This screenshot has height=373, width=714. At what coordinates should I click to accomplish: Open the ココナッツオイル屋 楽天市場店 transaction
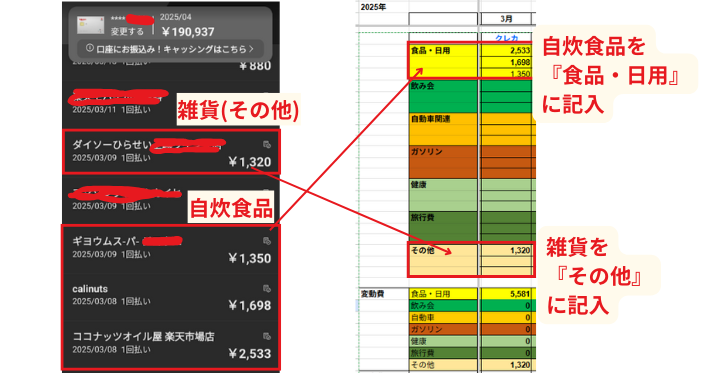tap(171, 345)
